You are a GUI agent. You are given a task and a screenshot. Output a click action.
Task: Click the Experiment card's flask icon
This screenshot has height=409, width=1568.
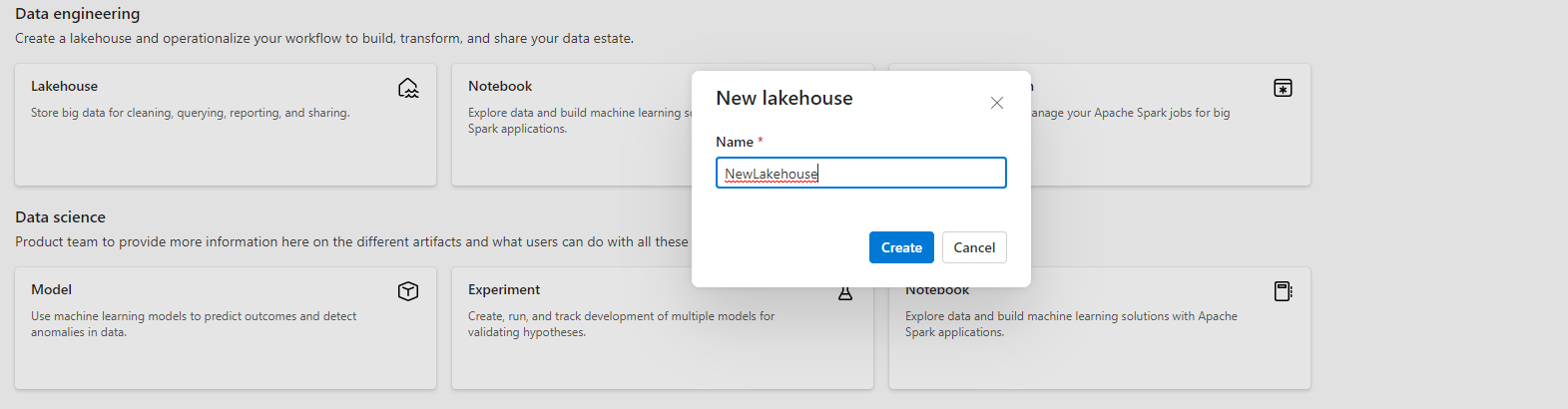[845, 293]
